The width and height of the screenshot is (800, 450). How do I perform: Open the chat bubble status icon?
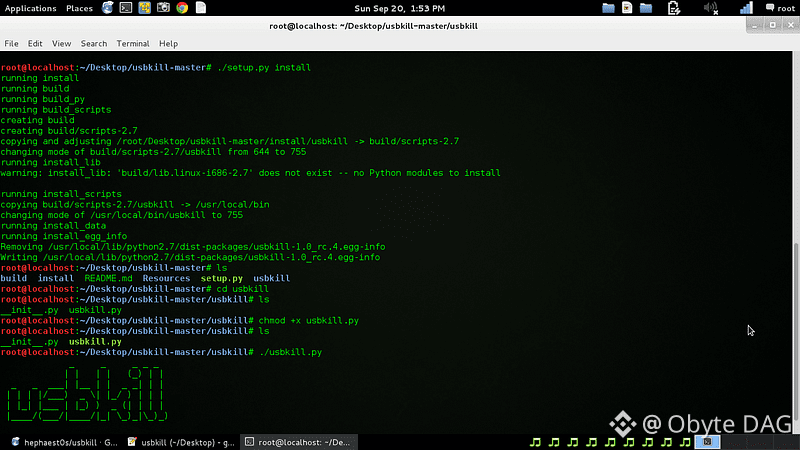point(770,8)
